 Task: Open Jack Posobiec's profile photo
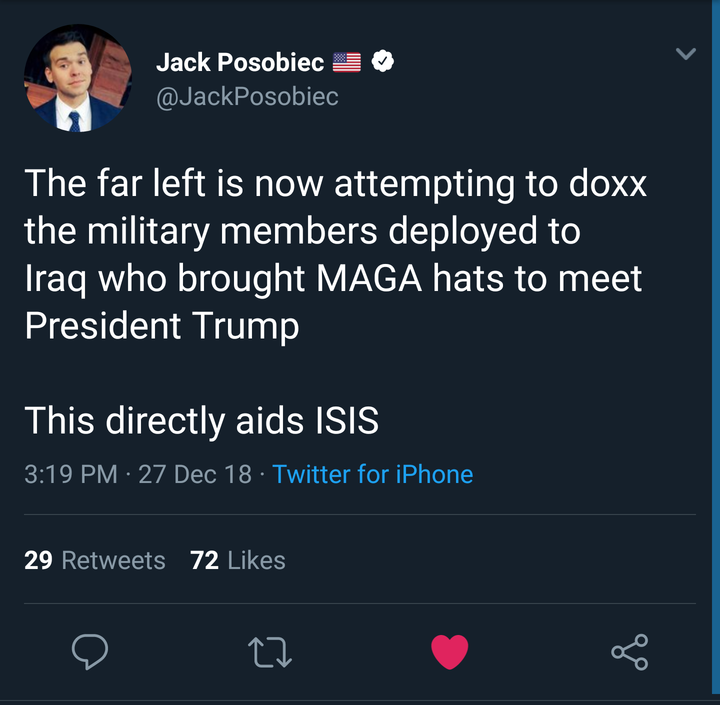click(78, 78)
